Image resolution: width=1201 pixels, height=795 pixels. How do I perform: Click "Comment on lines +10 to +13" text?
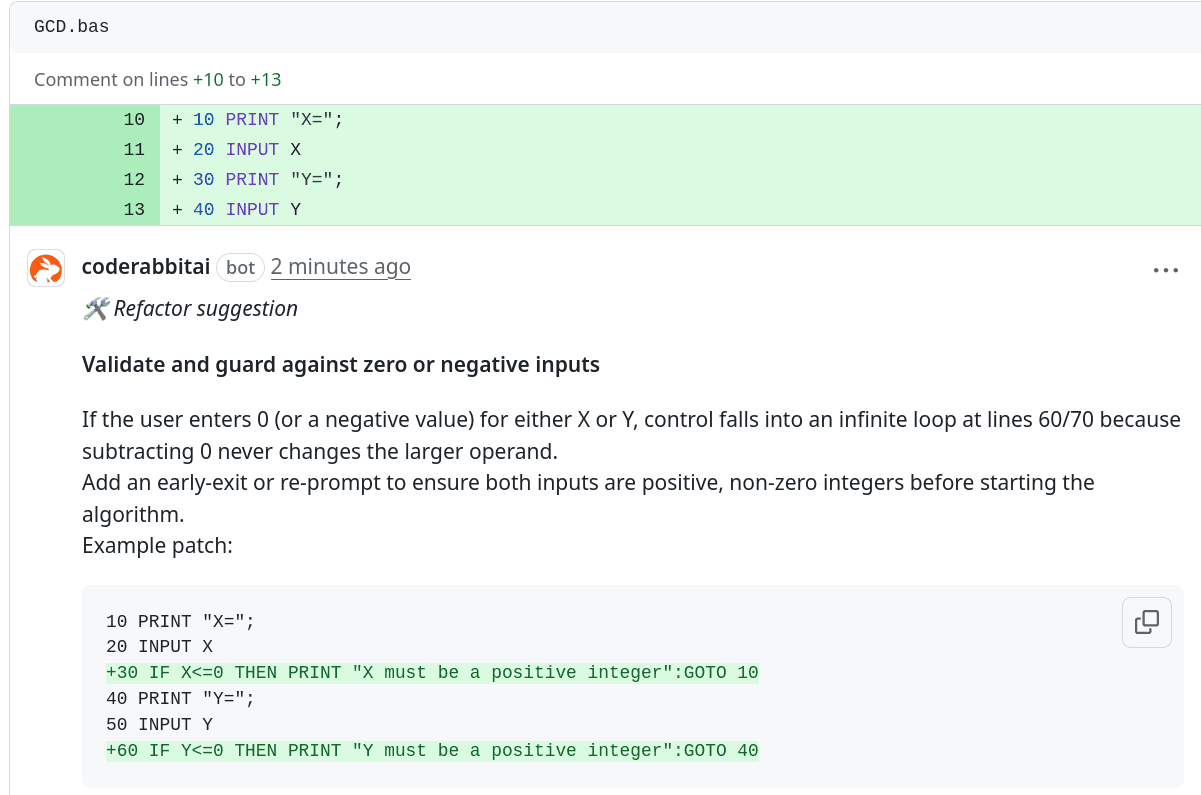[158, 80]
